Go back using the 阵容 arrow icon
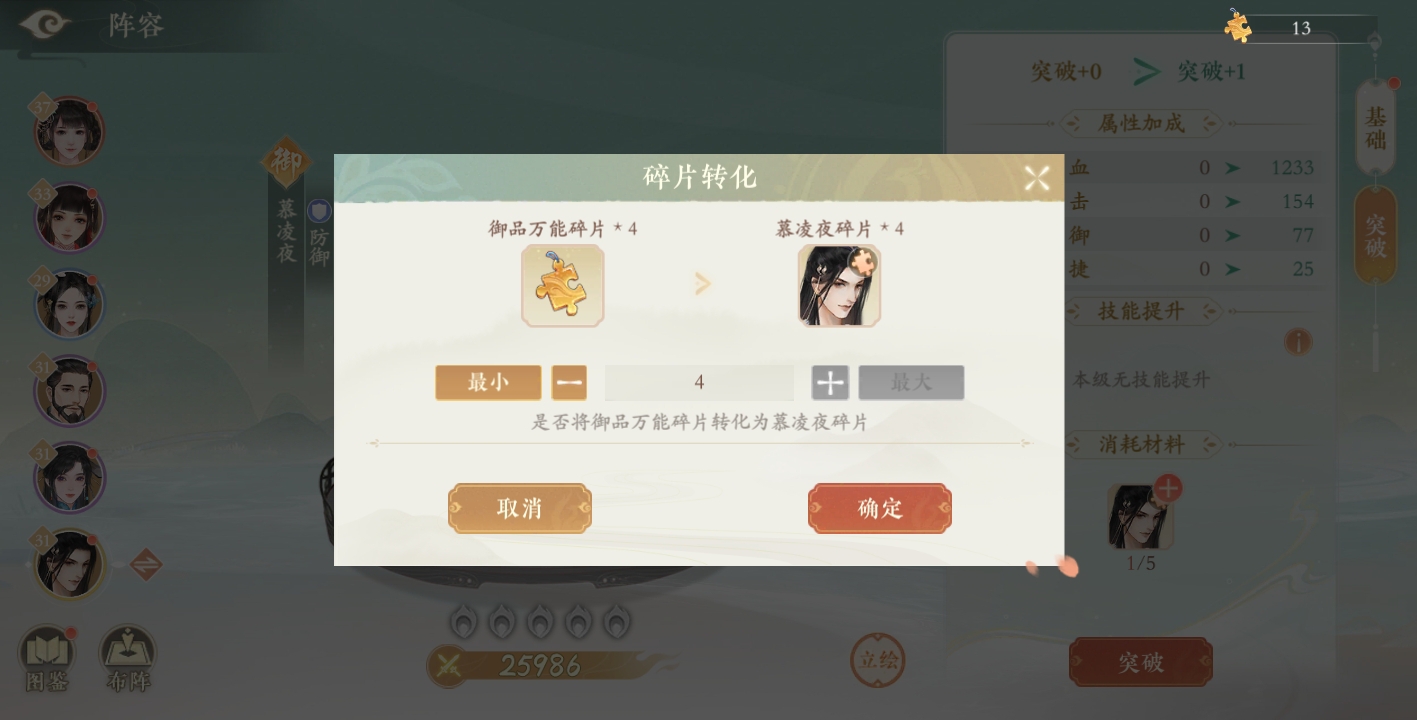 (x=44, y=24)
